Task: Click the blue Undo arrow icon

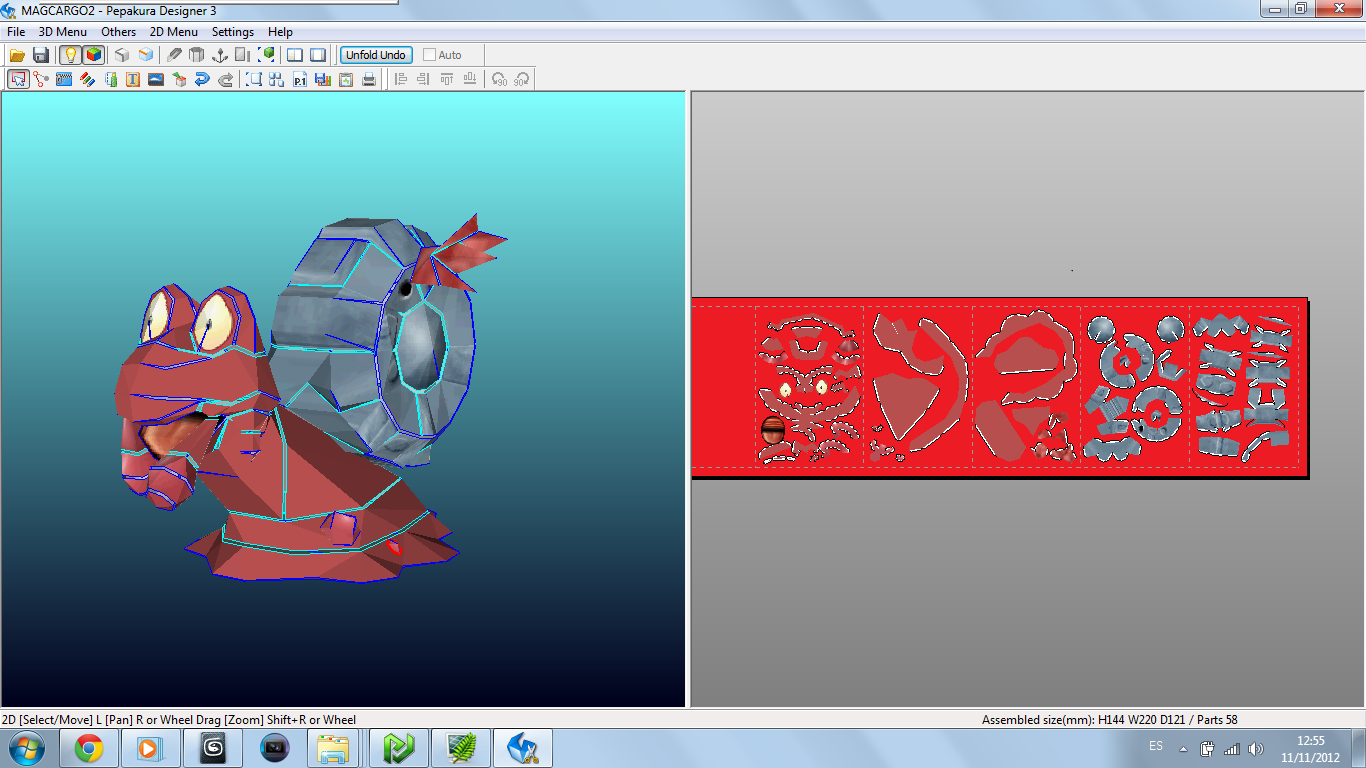Action: (x=202, y=79)
